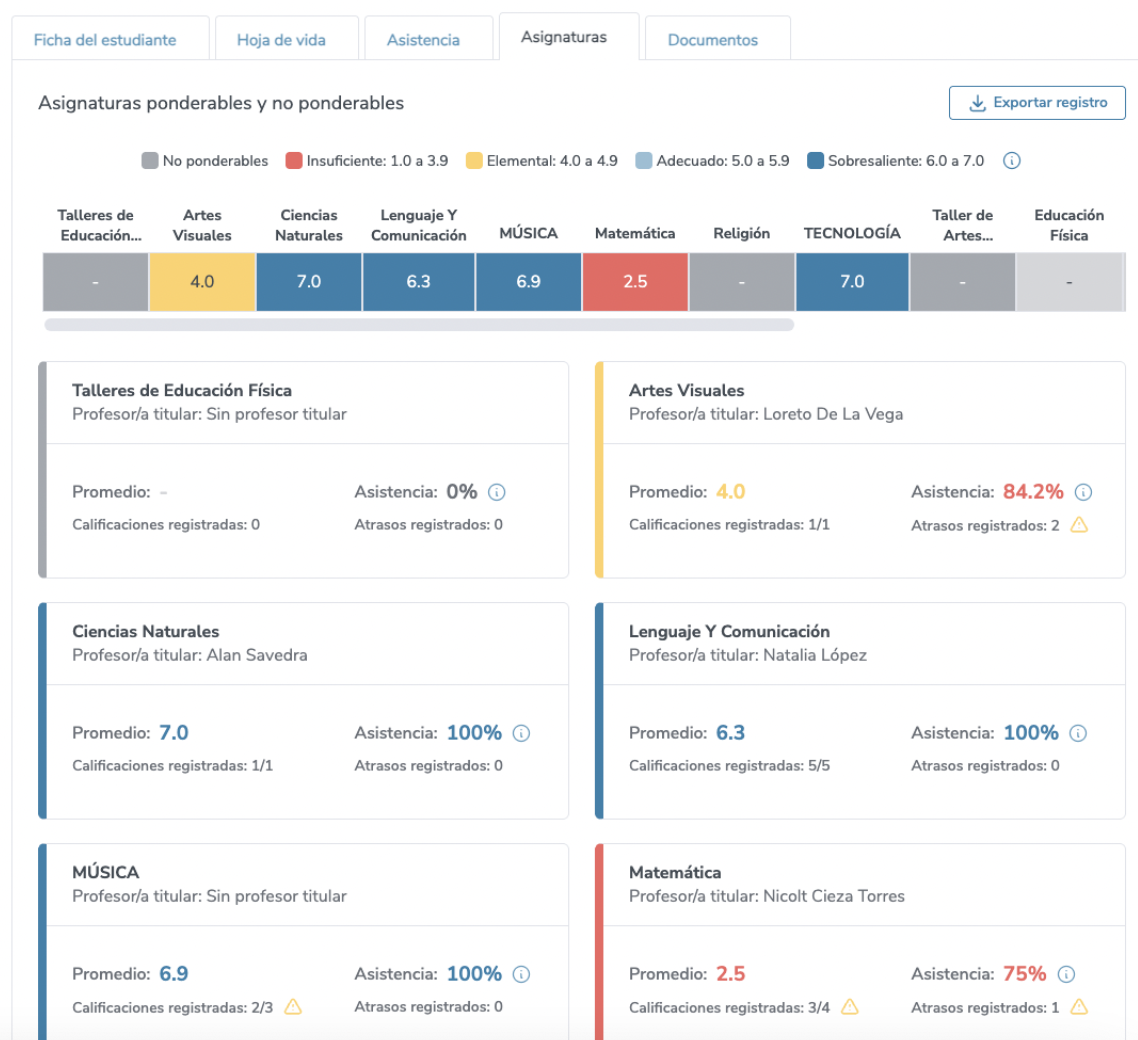The height and width of the screenshot is (1040, 1138).
Task: Select the MÚSICA 6.9 grade cell
Action: pyautogui.click(x=528, y=282)
